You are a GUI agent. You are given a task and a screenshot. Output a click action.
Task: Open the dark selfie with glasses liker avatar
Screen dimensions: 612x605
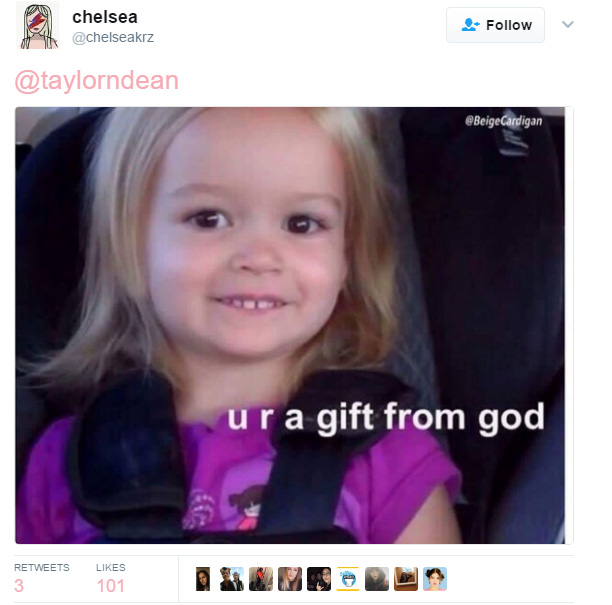pos(318,579)
